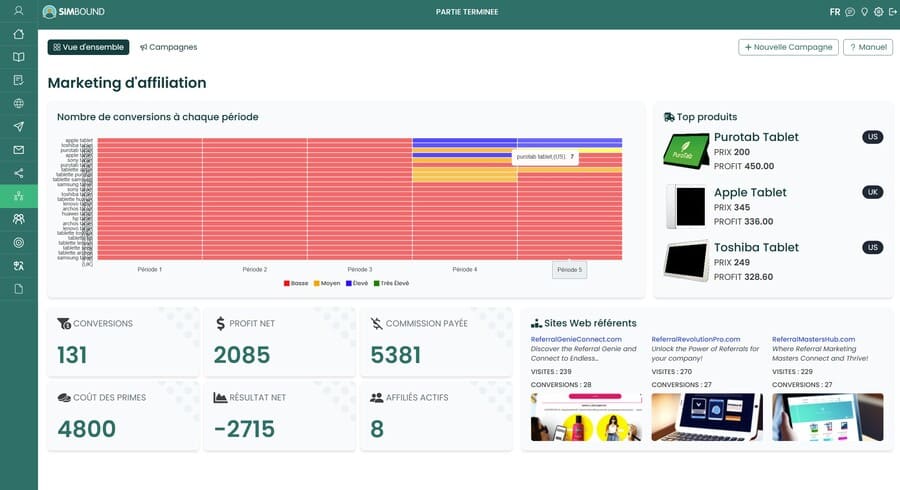Select the Purotab Tablet product name
The image size is (900, 490).
click(756, 137)
